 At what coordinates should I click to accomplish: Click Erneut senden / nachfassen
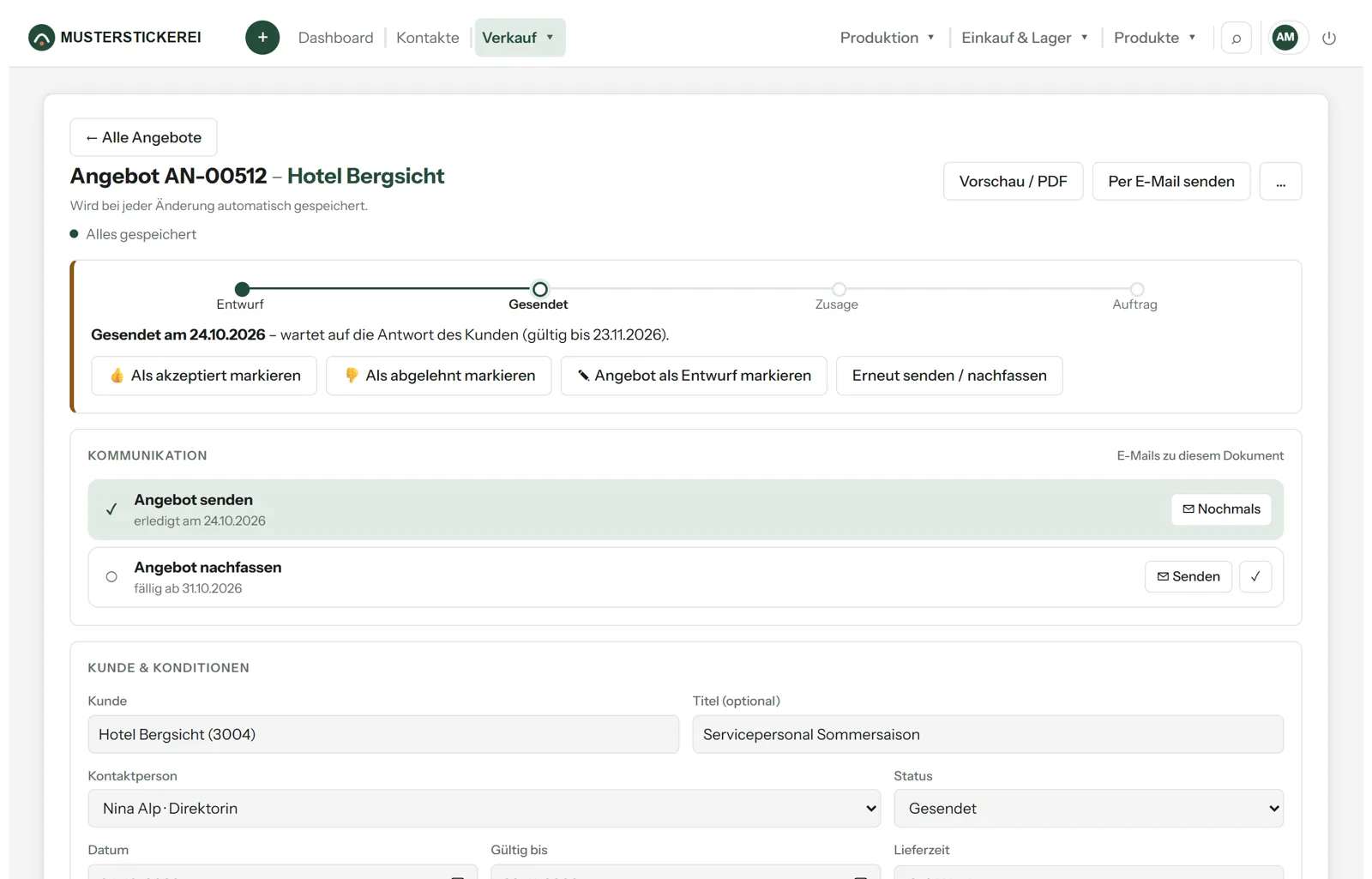949,376
